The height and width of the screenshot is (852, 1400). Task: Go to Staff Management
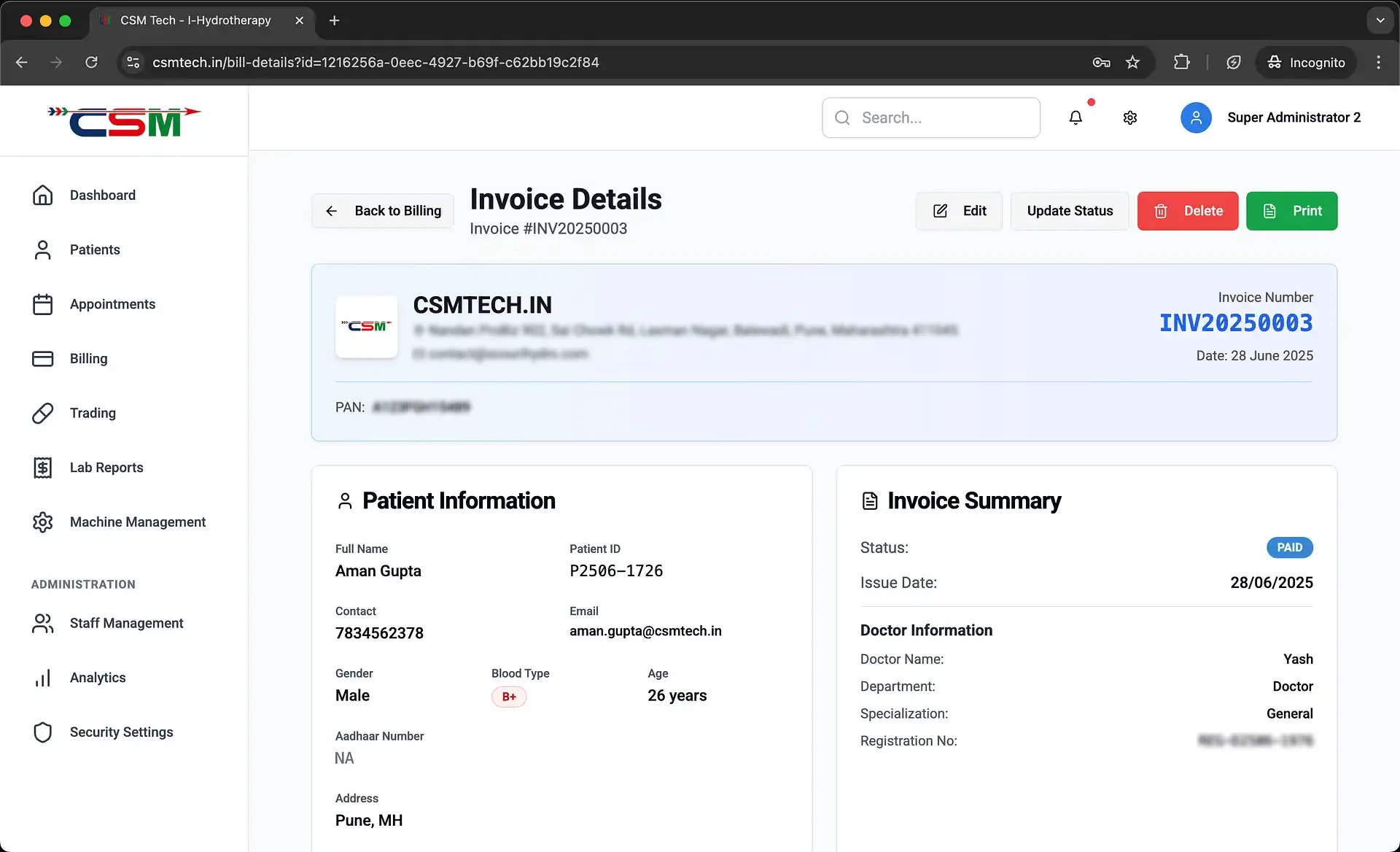pyautogui.click(x=126, y=623)
